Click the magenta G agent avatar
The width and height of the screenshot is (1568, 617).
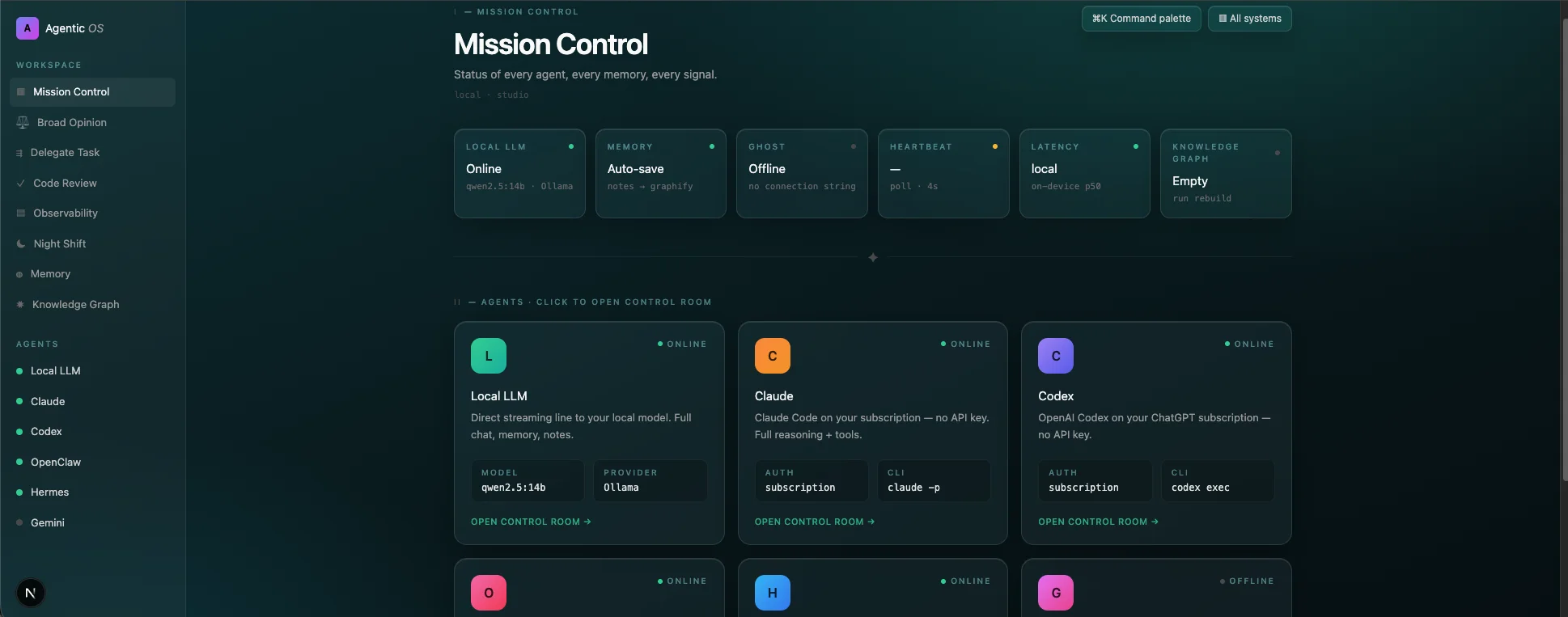click(x=1056, y=593)
